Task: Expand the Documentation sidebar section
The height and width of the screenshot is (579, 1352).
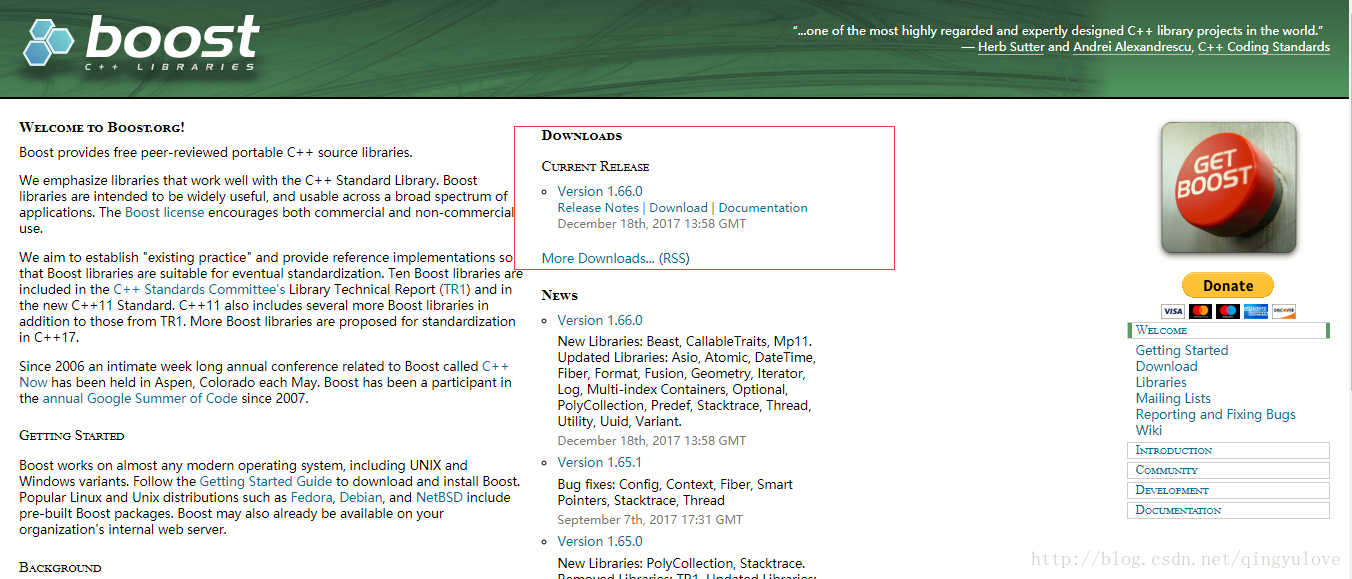Action: [x=1228, y=510]
